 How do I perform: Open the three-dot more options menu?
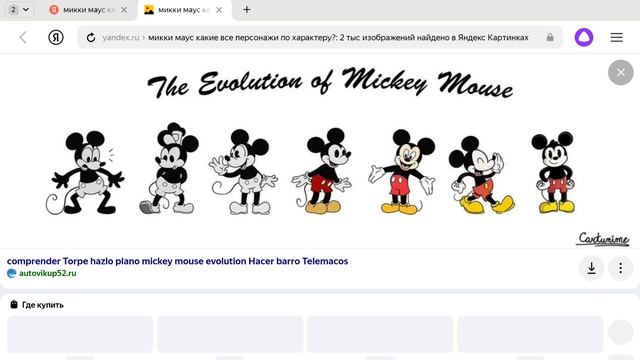tap(620, 268)
